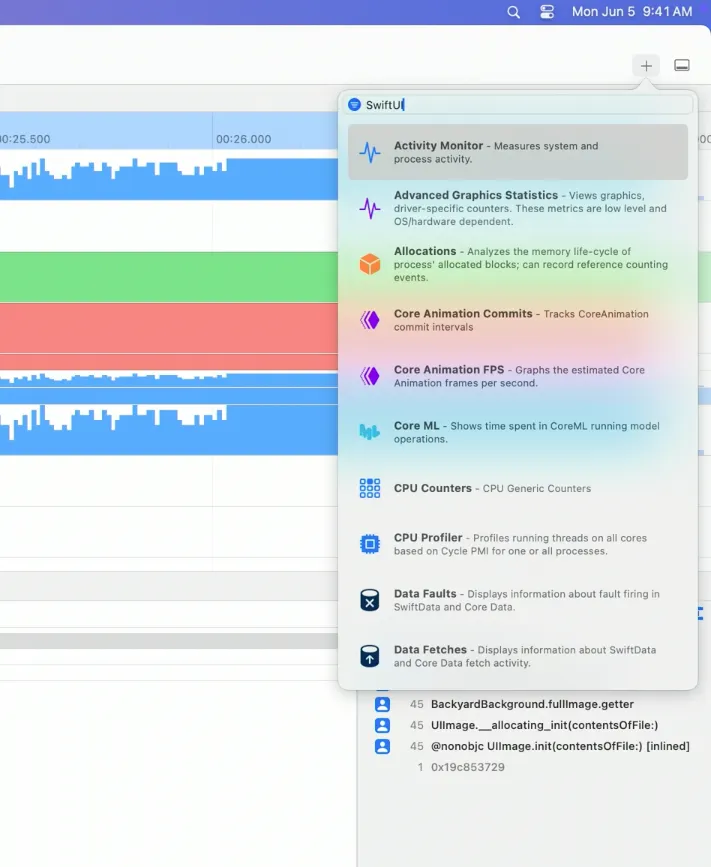The height and width of the screenshot is (867, 711).
Task: Select Core Animation Commits instrument
Action: pyautogui.click(x=518, y=320)
